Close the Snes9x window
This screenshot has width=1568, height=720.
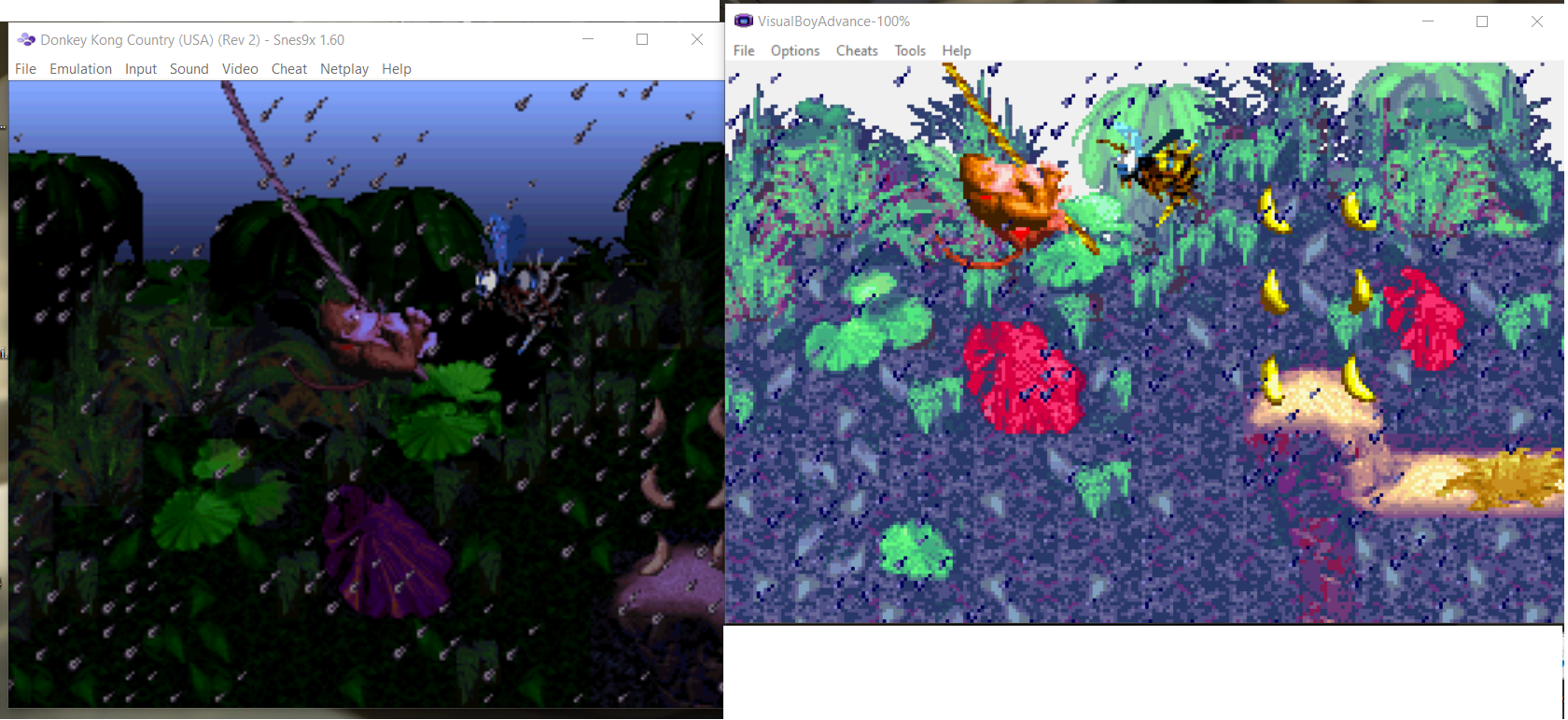tap(696, 39)
